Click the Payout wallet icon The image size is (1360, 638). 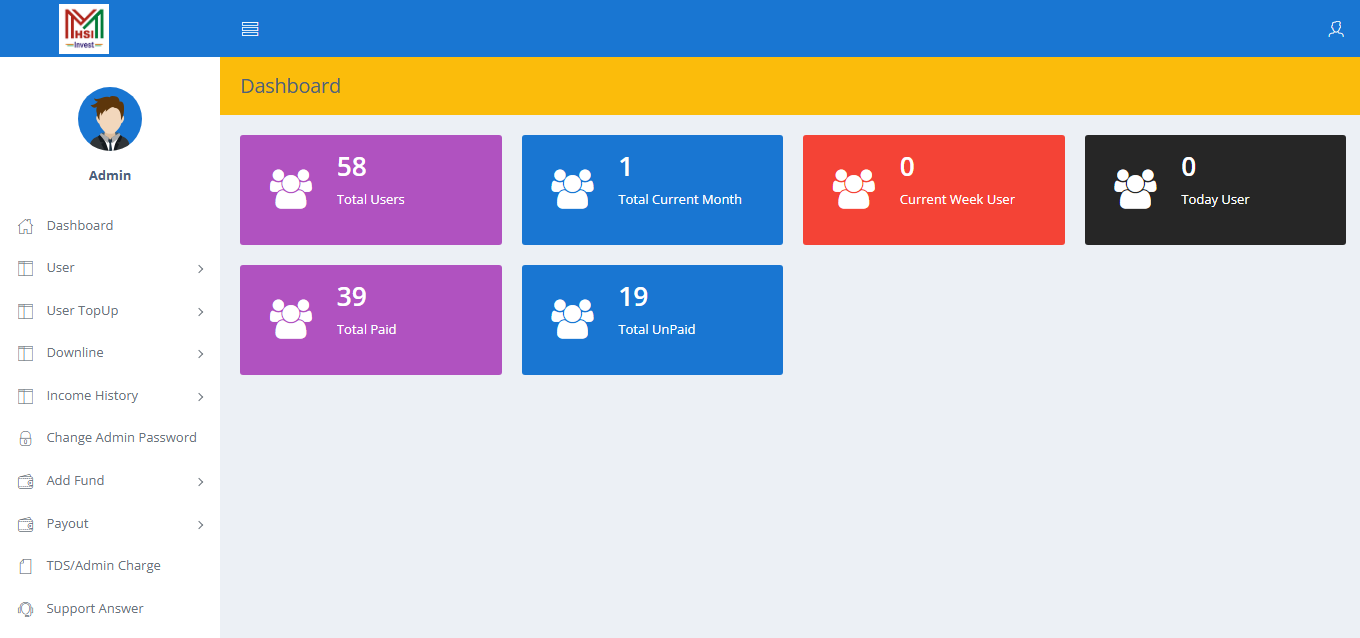pyautogui.click(x=26, y=524)
